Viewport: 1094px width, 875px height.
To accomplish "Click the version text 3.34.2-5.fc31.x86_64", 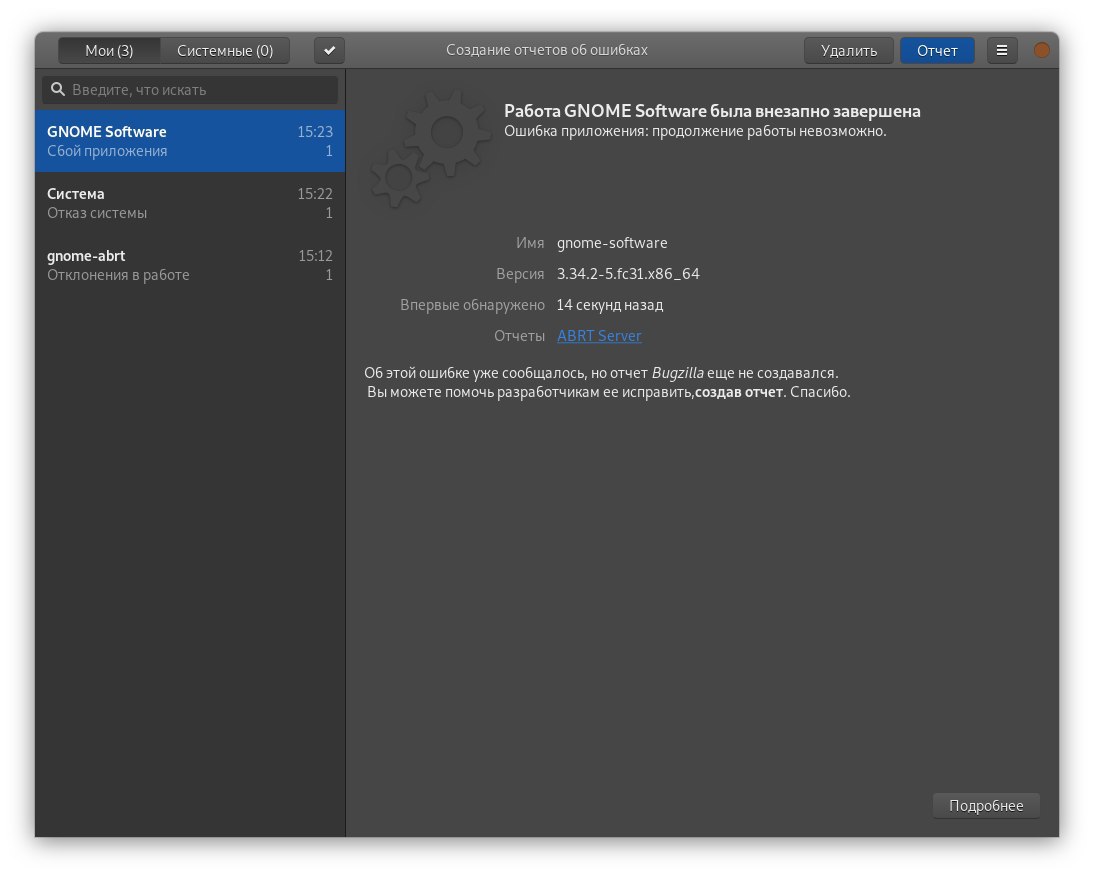I will pyautogui.click(x=628, y=274).
